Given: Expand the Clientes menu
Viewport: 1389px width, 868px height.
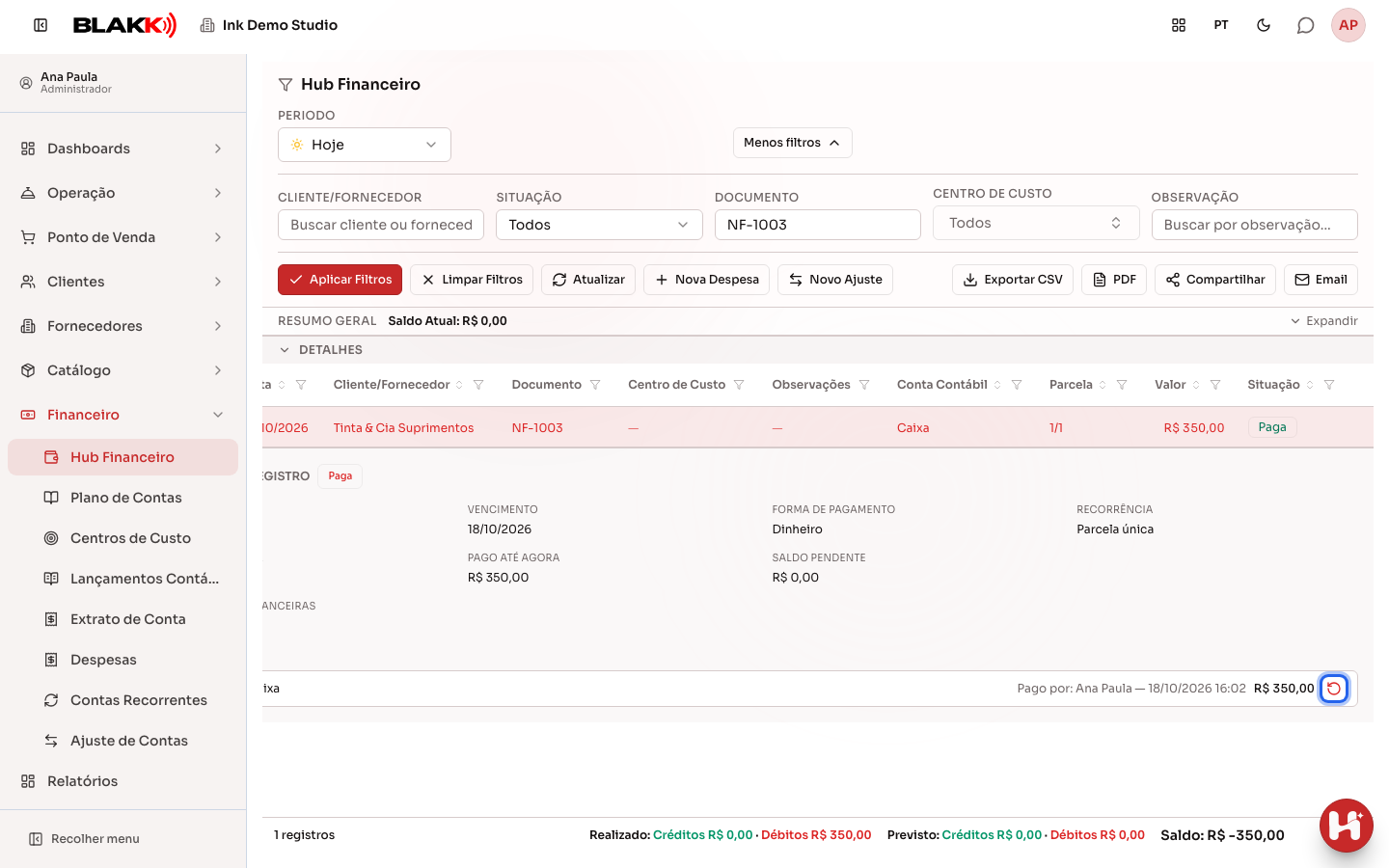Looking at the screenshot, I should pyautogui.click(x=123, y=282).
